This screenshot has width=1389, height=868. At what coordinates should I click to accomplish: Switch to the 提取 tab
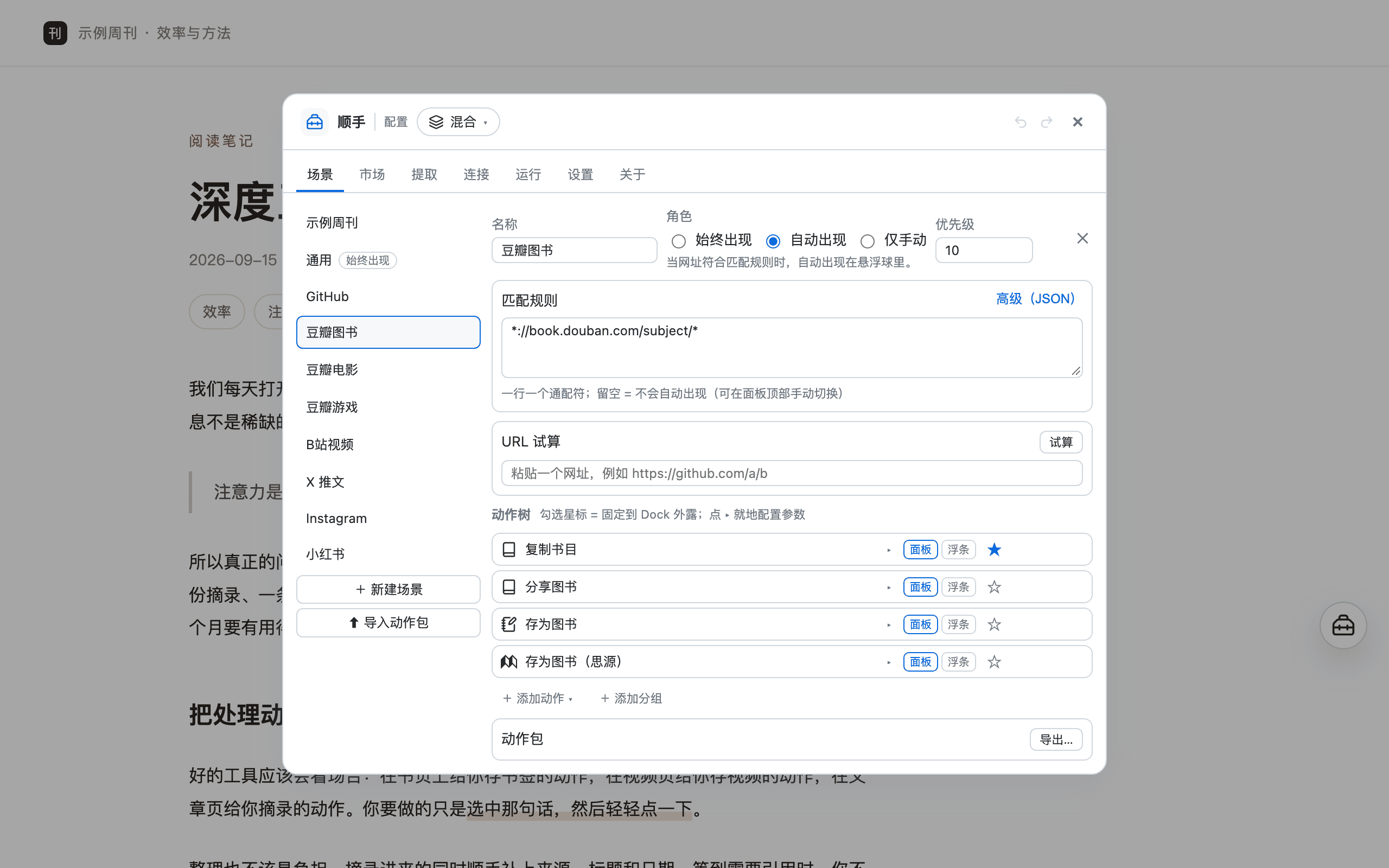point(424,175)
